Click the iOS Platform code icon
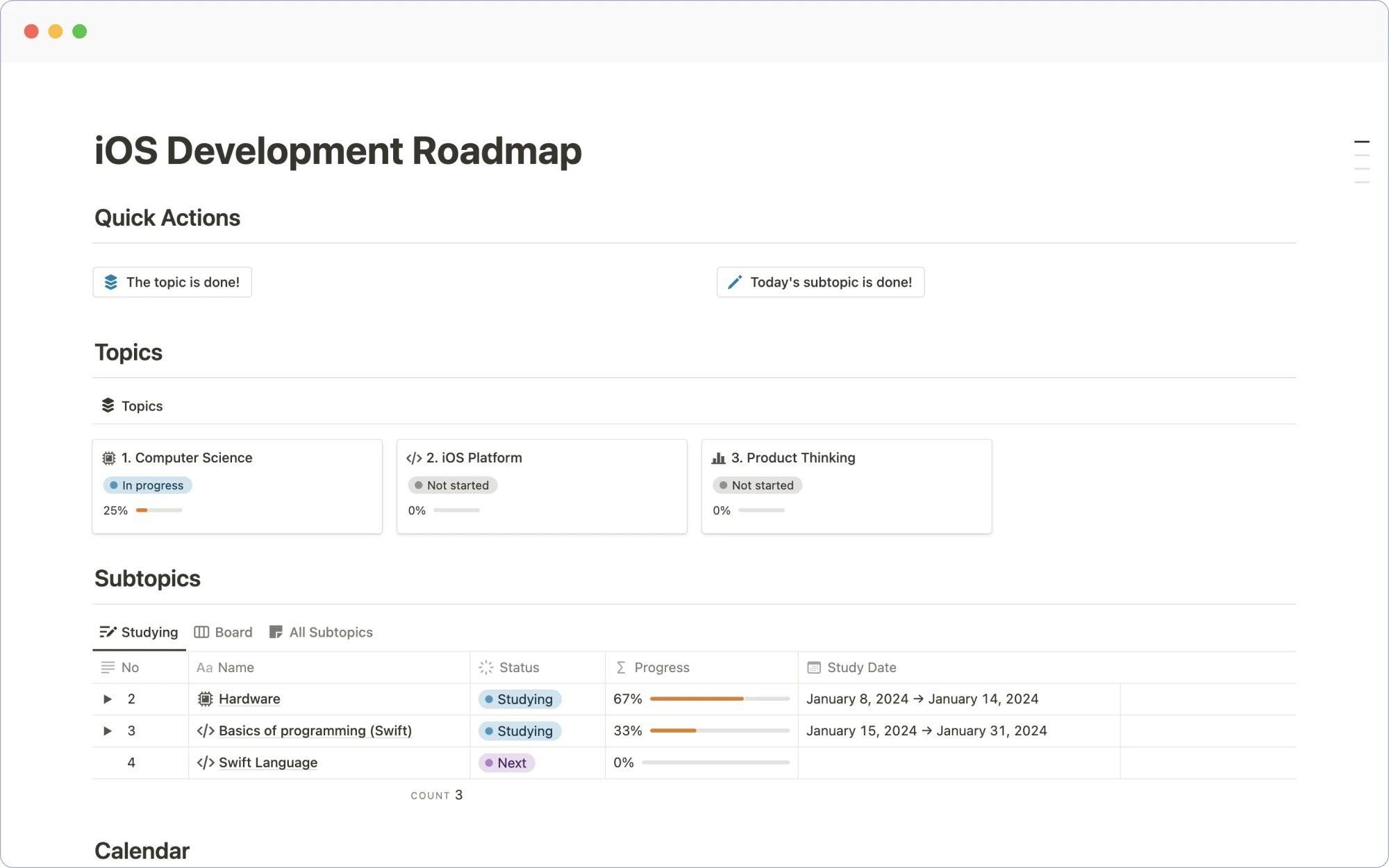The height and width of the screenshot is (868, 1389). [x=414, y=458]
